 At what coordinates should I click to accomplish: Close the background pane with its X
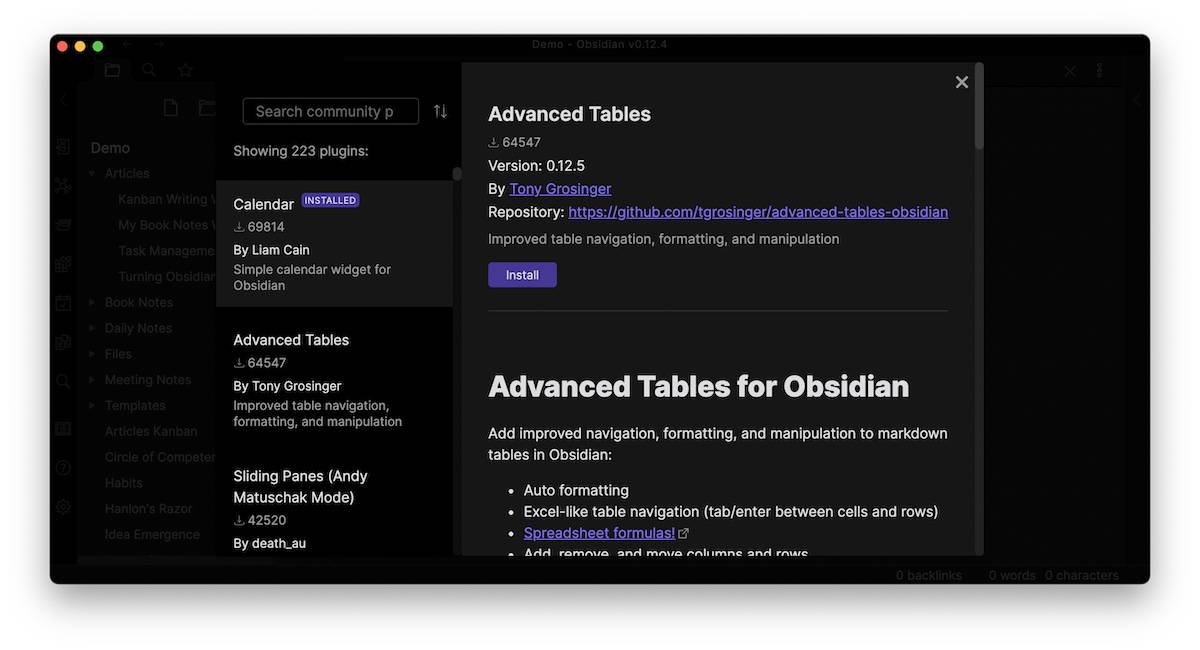1070,71
